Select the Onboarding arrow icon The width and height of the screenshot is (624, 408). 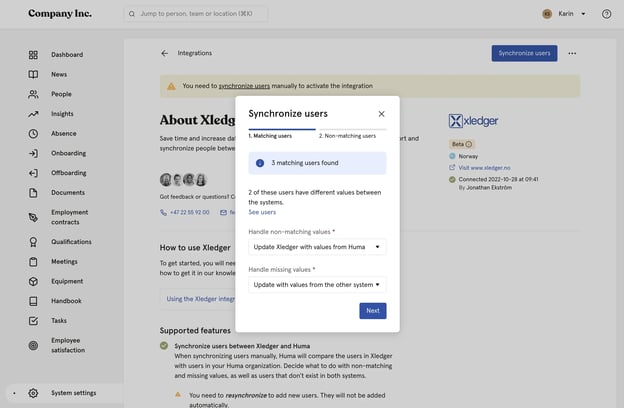(x=33, y=153)
